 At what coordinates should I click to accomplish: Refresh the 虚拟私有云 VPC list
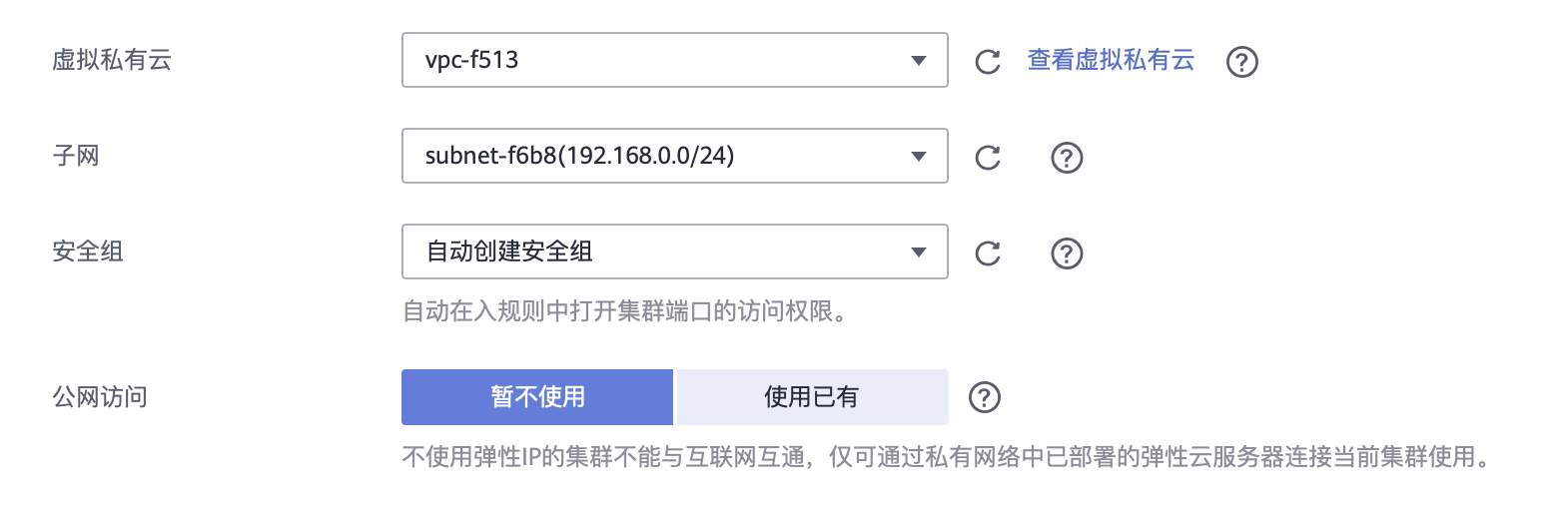click(x=987, y=62)
